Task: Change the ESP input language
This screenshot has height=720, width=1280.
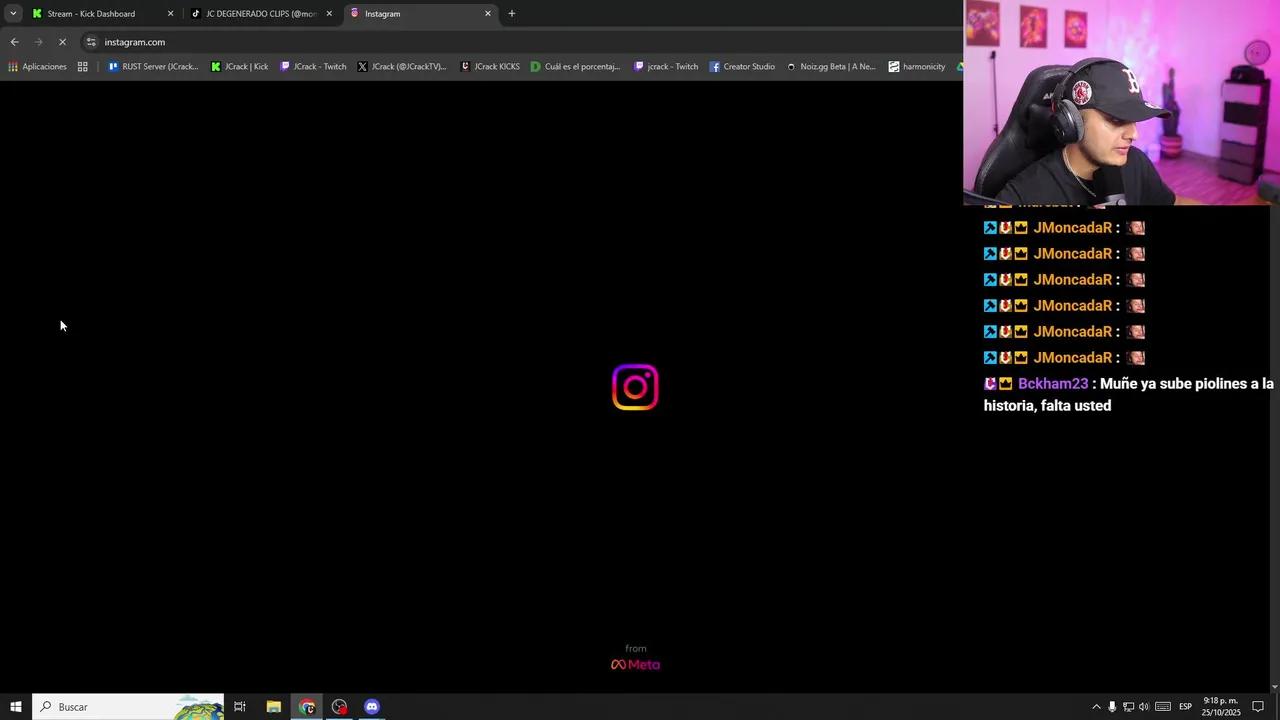Action: point(1185,707)
